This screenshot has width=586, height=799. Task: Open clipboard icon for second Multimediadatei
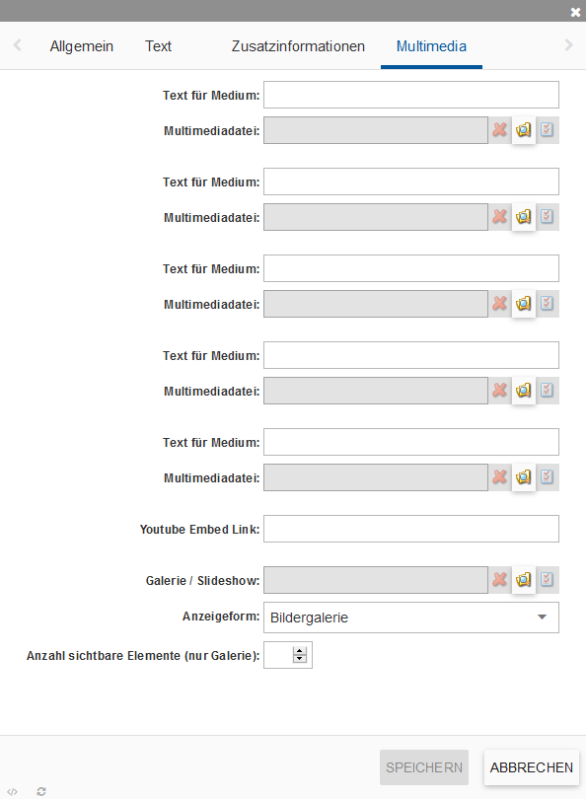pos(547,217)
